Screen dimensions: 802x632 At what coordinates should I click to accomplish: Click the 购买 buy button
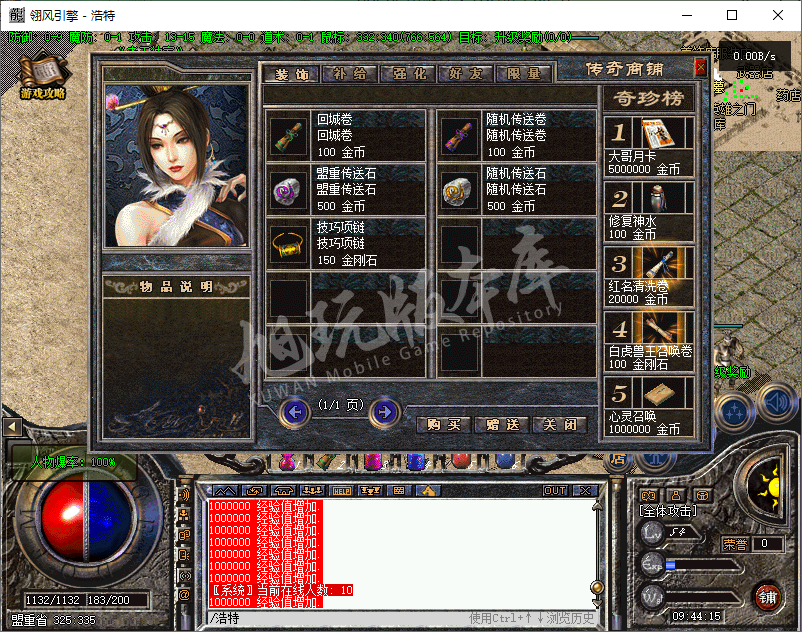click(x=443, y=424)
